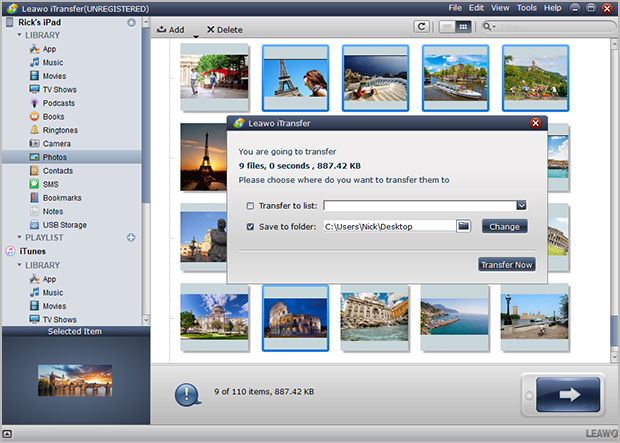Open the Edit menu
Viewport: 620px width, 443px height.
point(476,8)
